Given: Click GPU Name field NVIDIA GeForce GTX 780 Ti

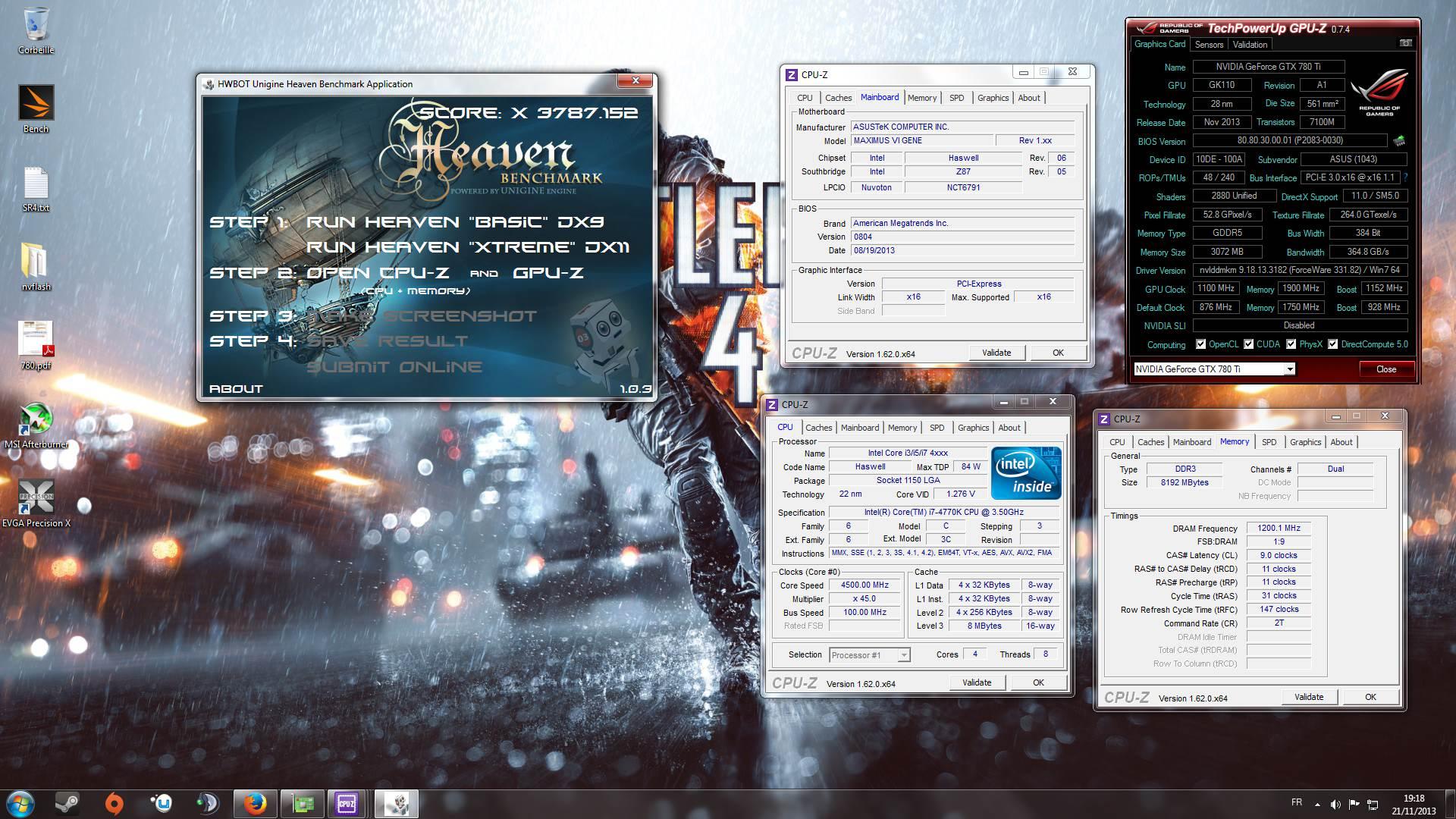Looking at the screenshot, I should click(1268, 67).
